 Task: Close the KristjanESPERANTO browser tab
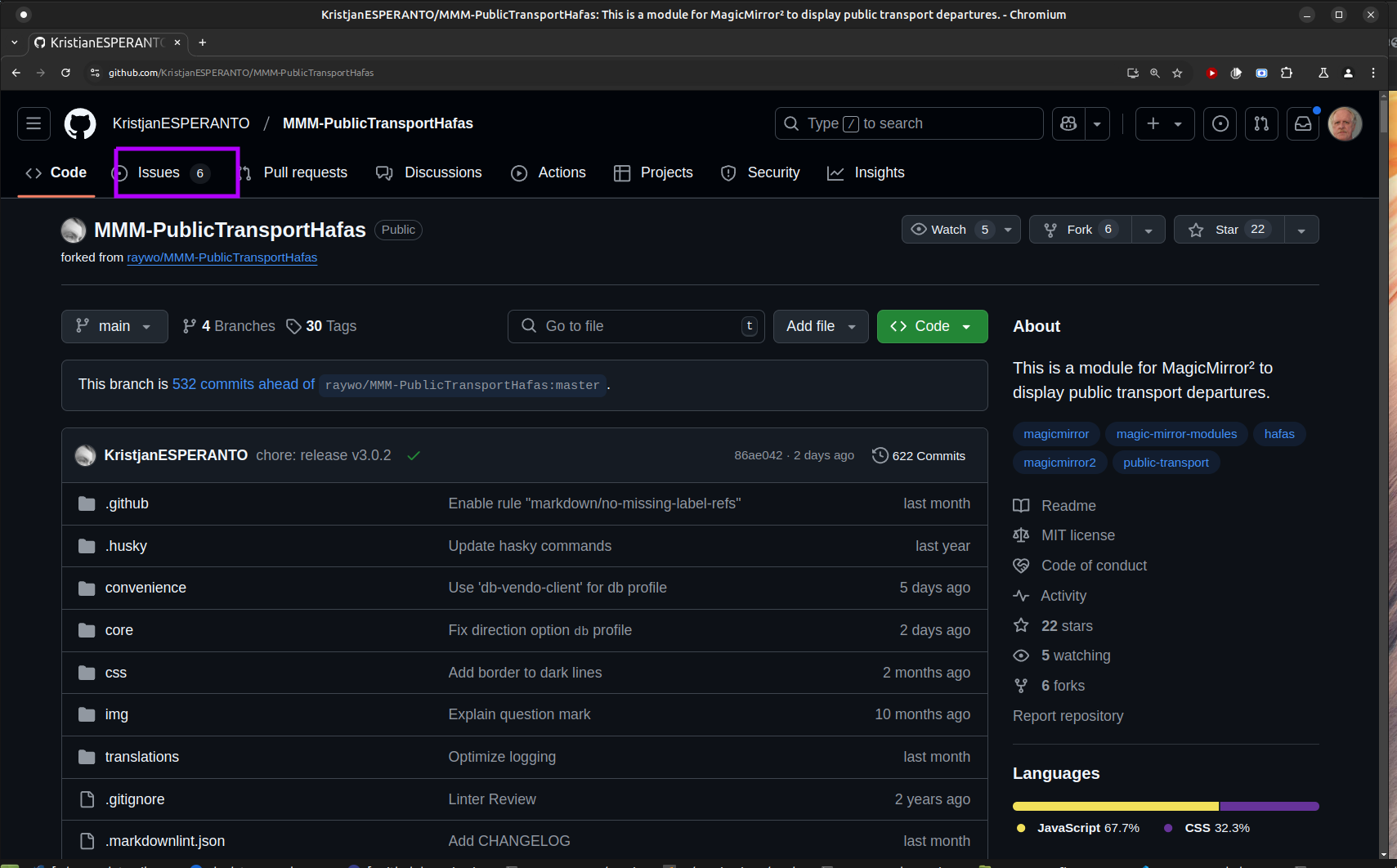point(177,43)
